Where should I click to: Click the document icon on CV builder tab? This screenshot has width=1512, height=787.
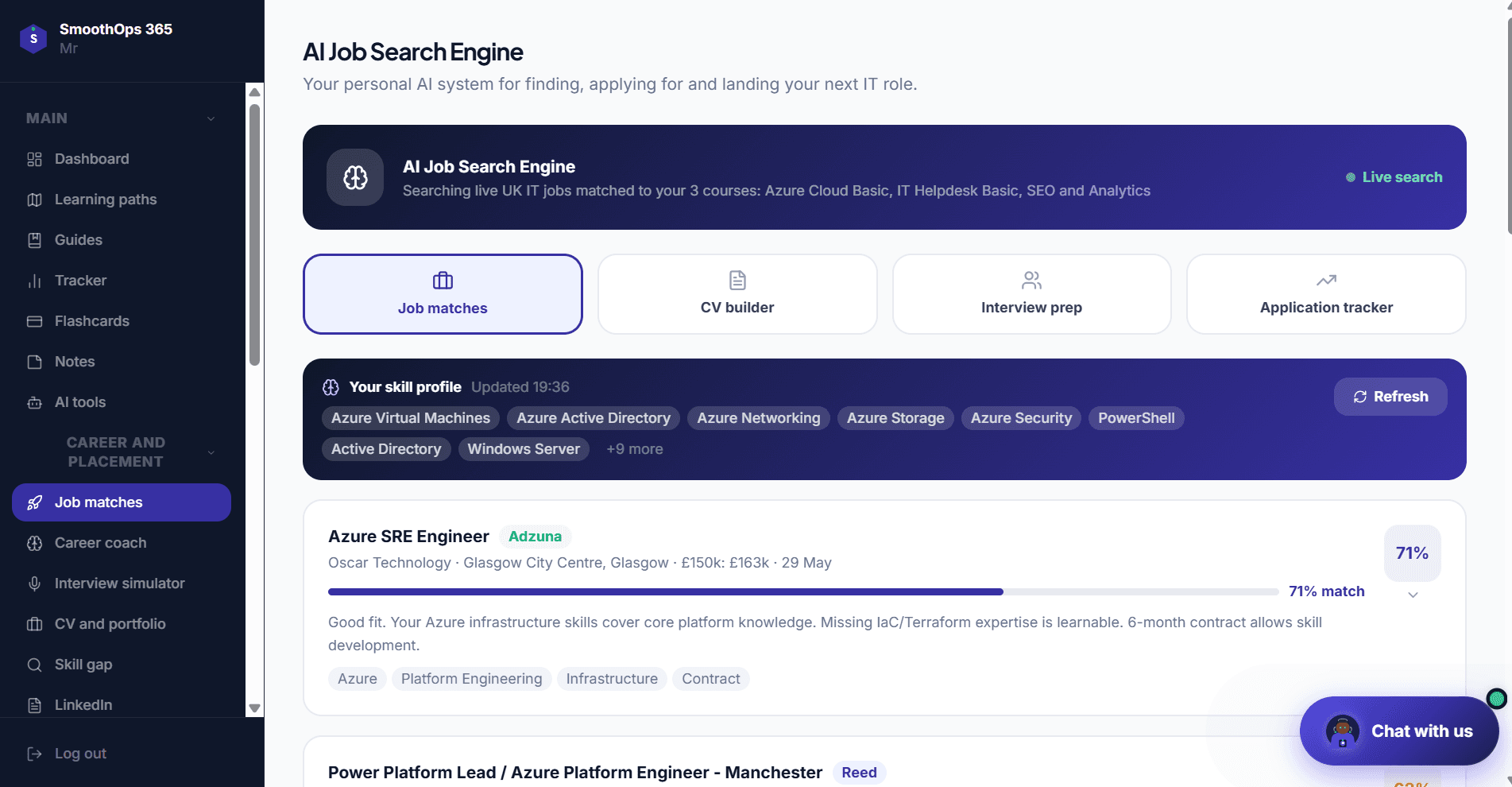(x=737, y=280)
